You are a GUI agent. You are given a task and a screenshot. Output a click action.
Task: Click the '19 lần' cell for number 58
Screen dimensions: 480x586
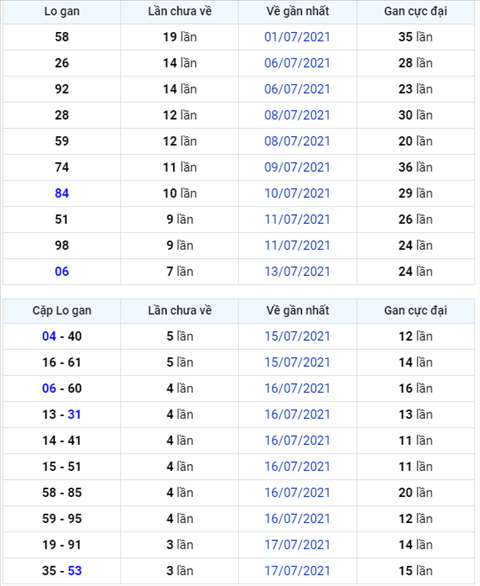[x=179, y=37]
